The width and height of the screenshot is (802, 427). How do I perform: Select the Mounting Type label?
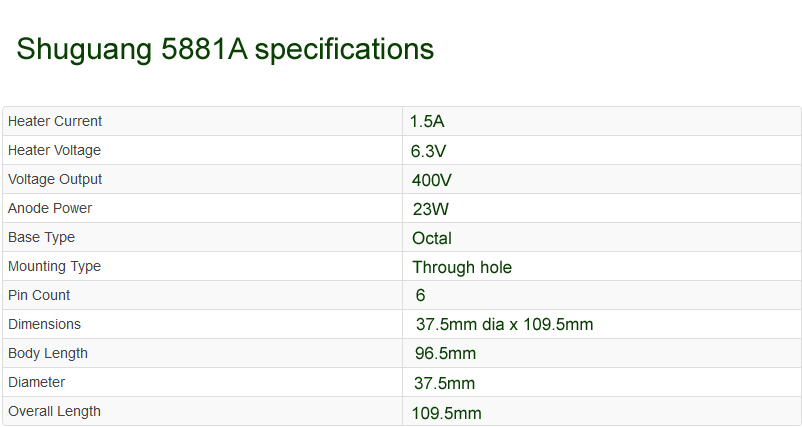pyautogui.click(x=54, y=266)
